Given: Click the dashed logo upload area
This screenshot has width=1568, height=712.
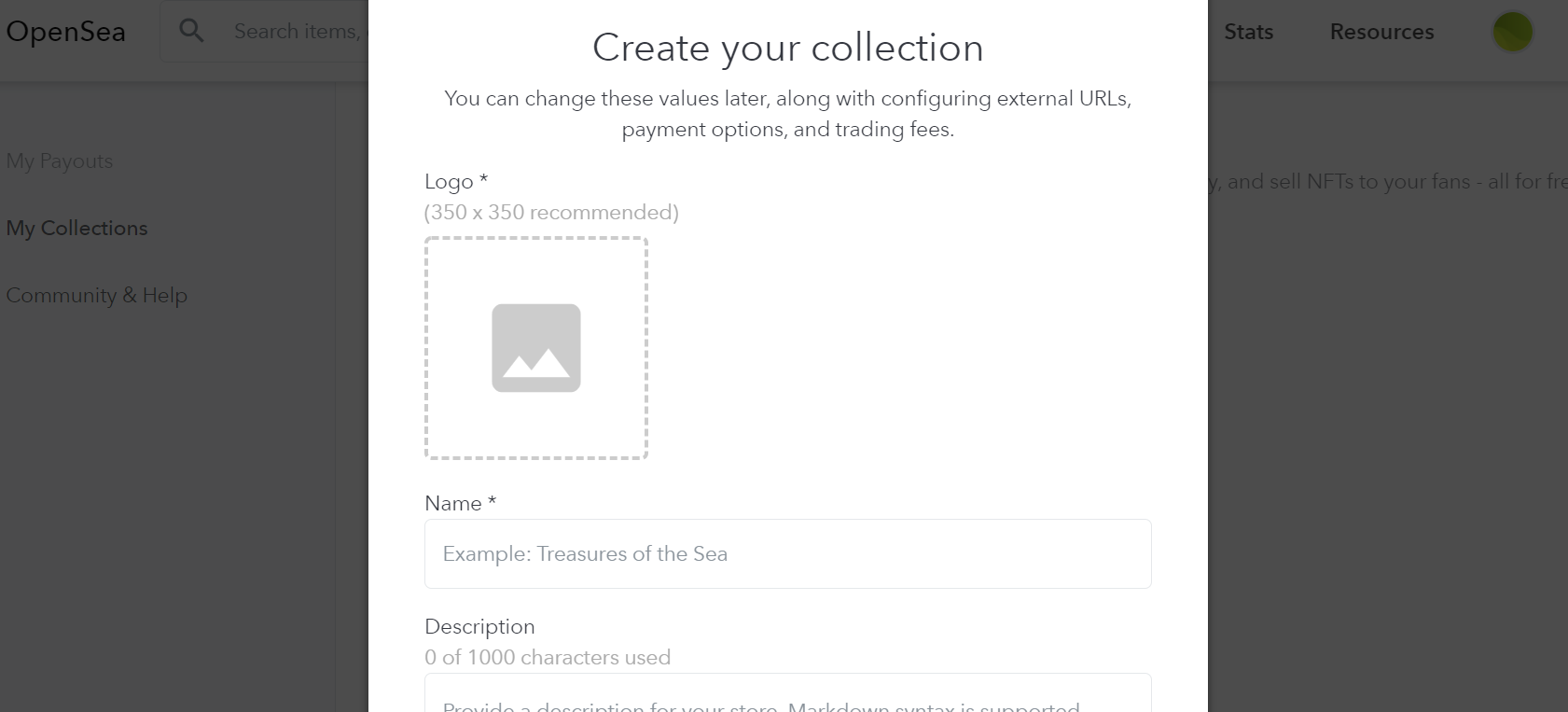Looking at the screenshot, I should [x=536, y=348].
